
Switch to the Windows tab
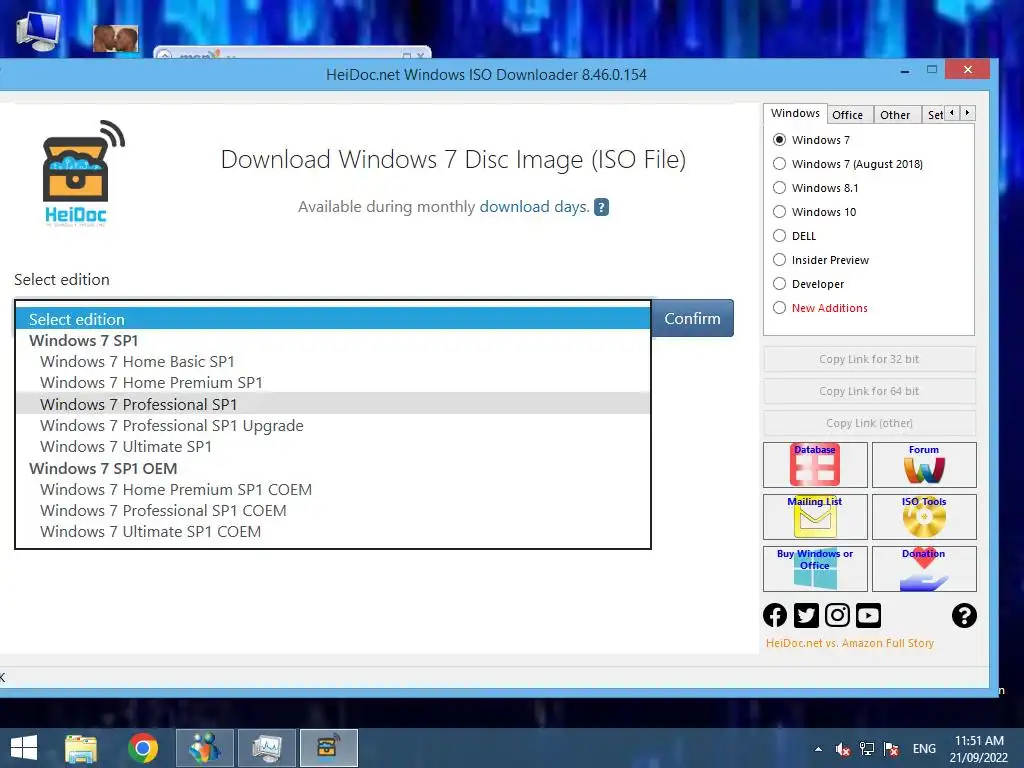click(795, 113)
